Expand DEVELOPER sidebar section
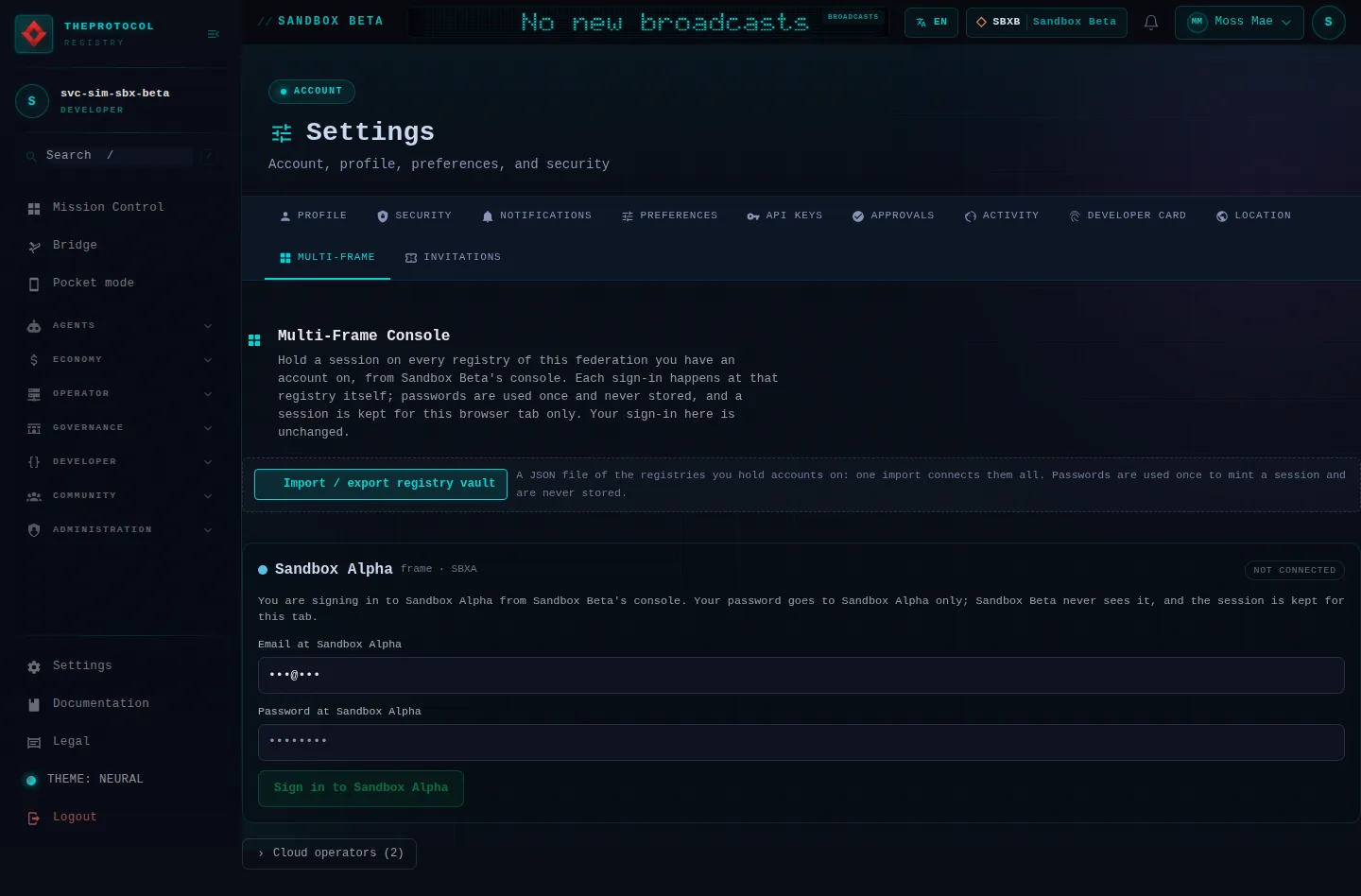 (121, 461)
